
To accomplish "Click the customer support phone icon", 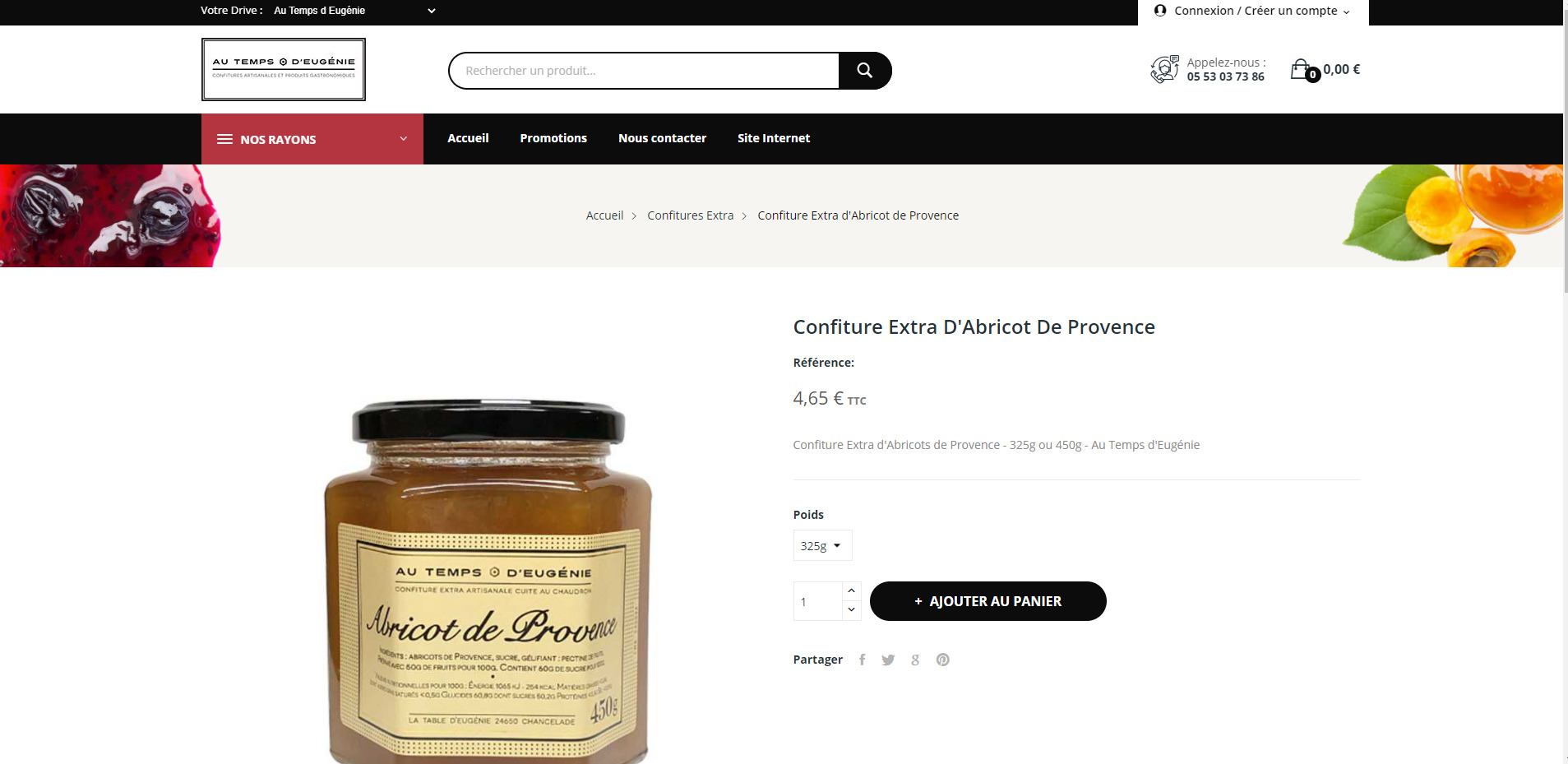I will coord(1164,69).
